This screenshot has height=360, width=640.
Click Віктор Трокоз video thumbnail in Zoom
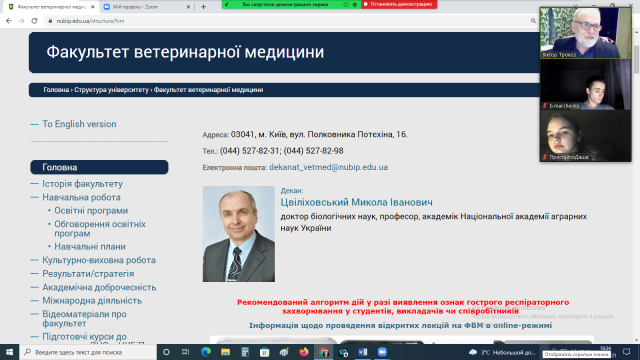tap(585, 33)
